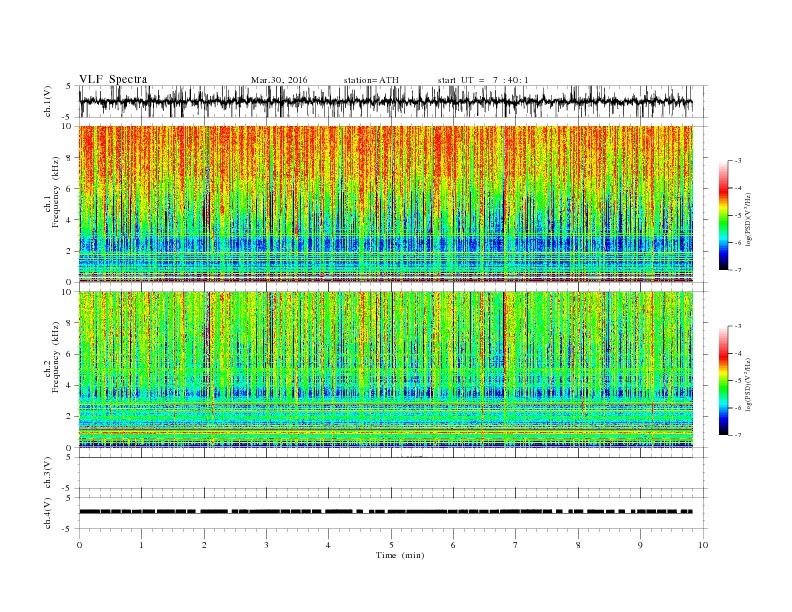Click time axis tick label "2"
Screen dimensions: 792x612
coord(204,545)
